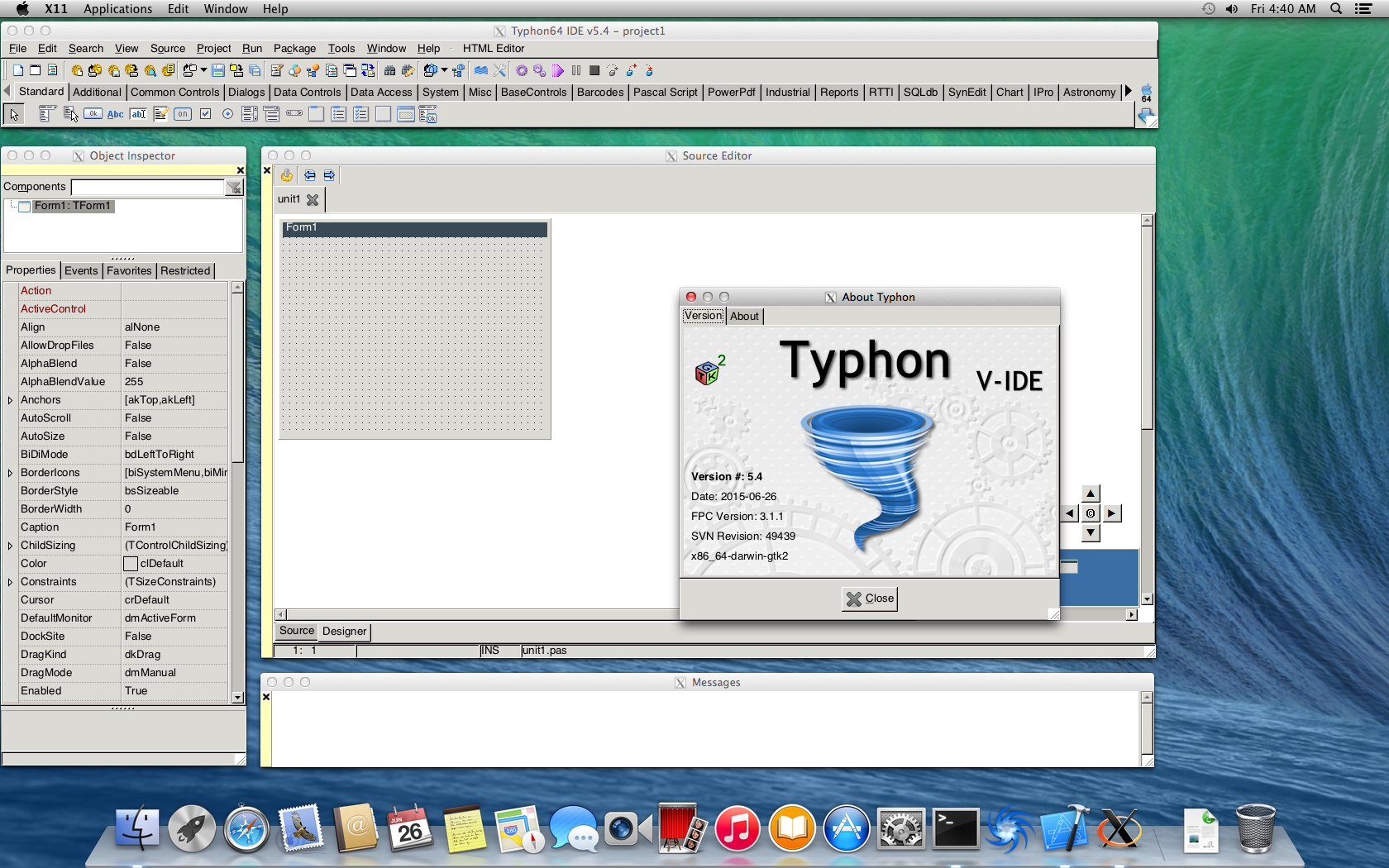Image resolution: width=1389 pixels, height=868 pixels.
Task: Pick the TEdit component icon
Action: [138, 114]
